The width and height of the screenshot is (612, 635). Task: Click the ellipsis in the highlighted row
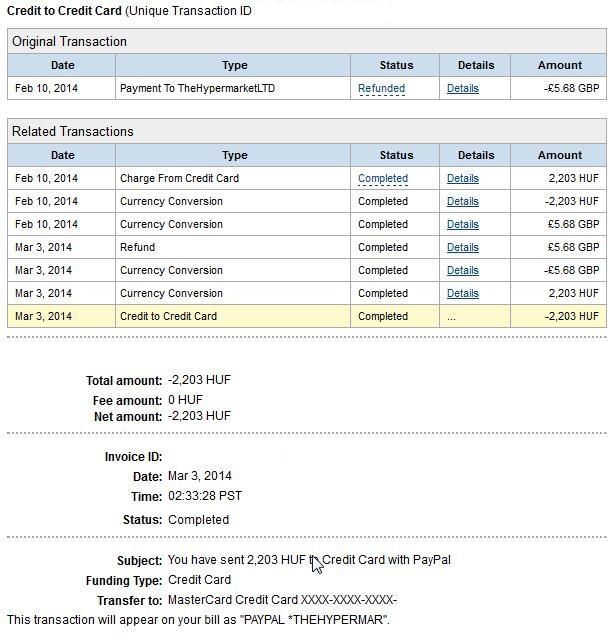tap(452, 316)
